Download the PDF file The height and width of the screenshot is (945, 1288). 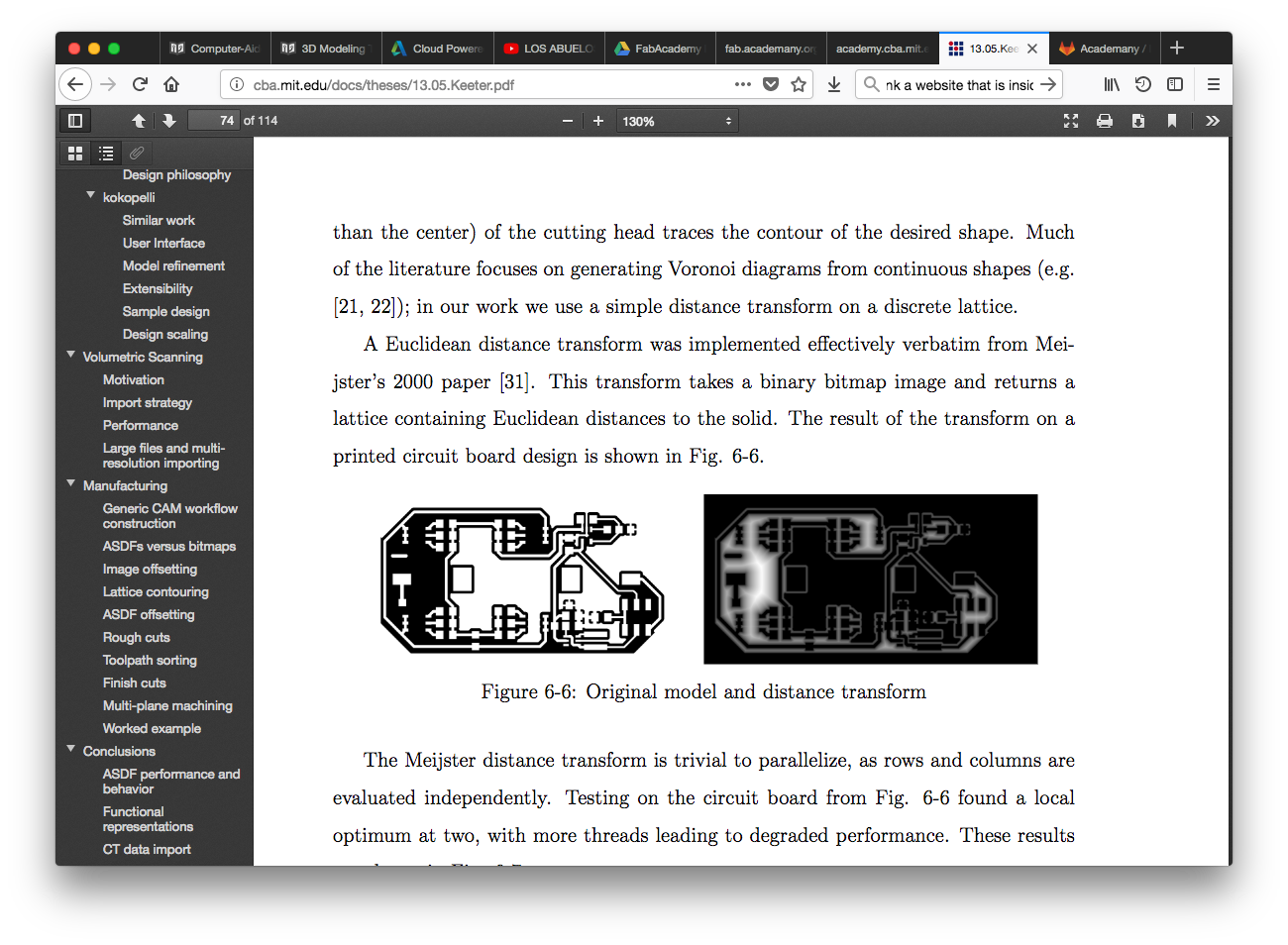pos(1138,121)
